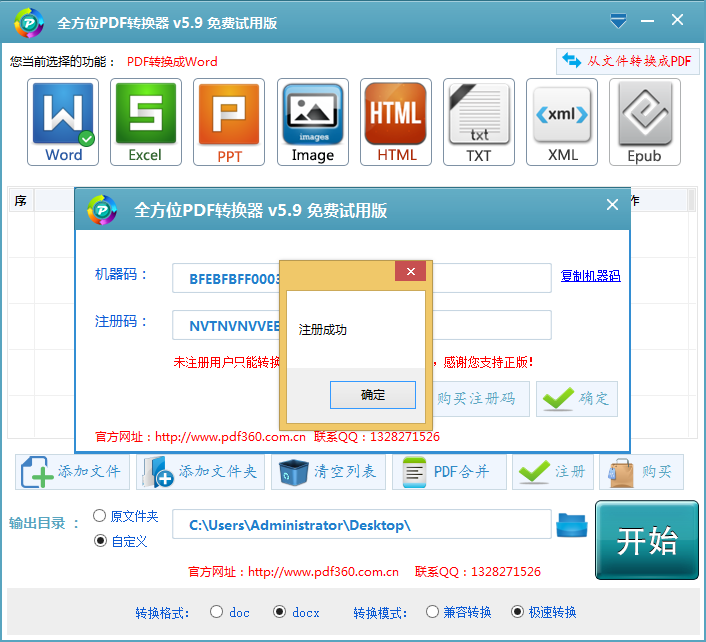Select the Excel conversion icon
This screenshot has height=642, width=706.
pos(146,122)
